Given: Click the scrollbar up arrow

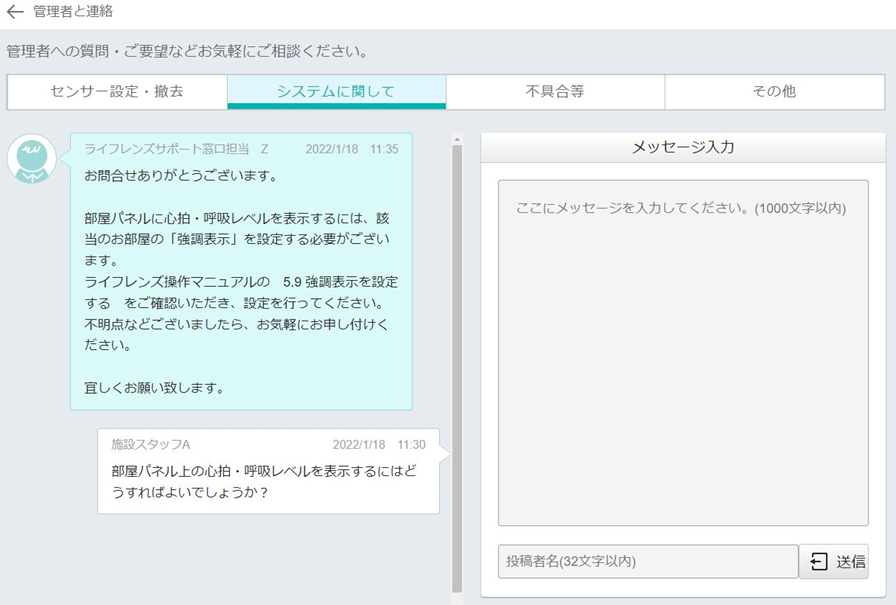Looking at the screenshot, I should [457, 139].
